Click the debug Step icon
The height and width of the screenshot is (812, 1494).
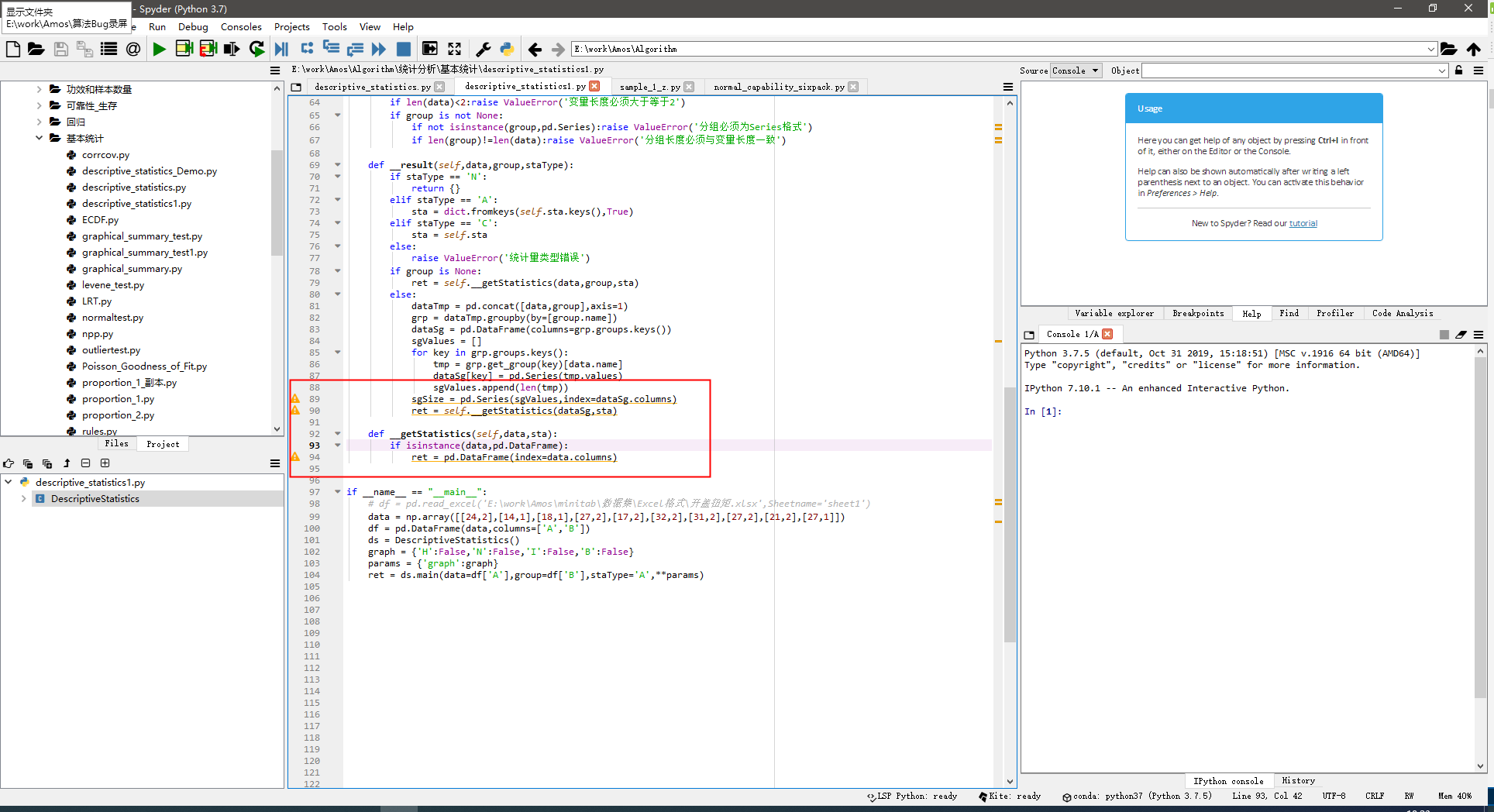pos(307,49)
